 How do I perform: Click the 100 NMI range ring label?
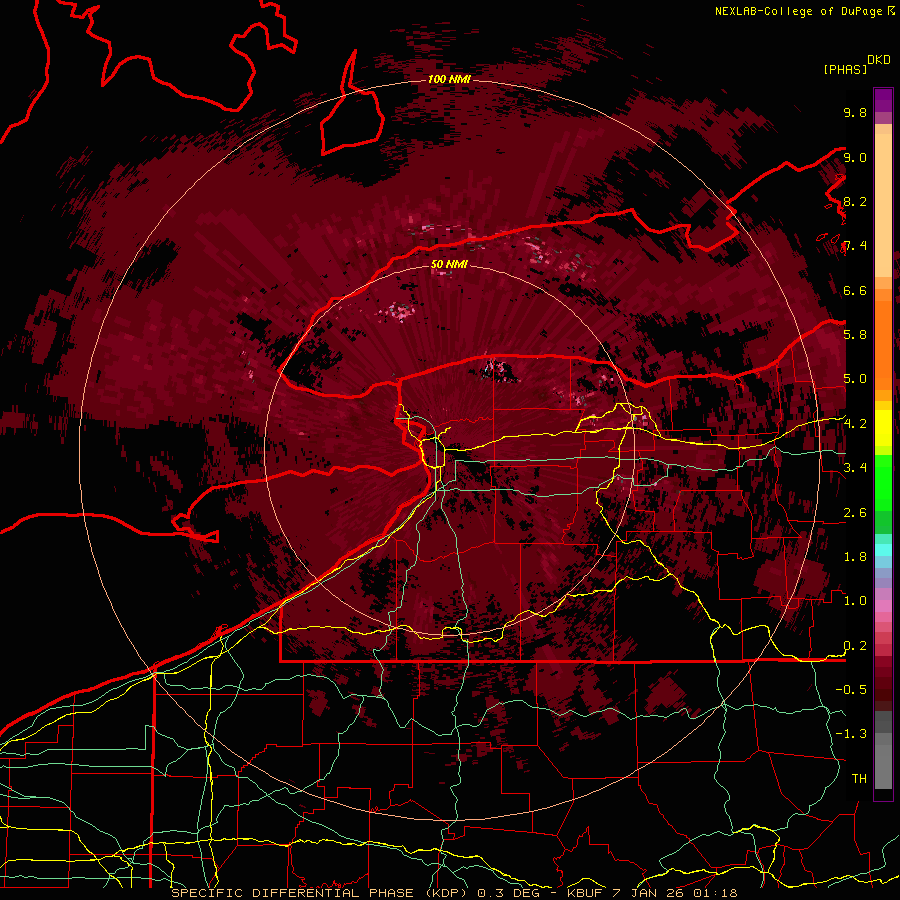pos(449,79)
